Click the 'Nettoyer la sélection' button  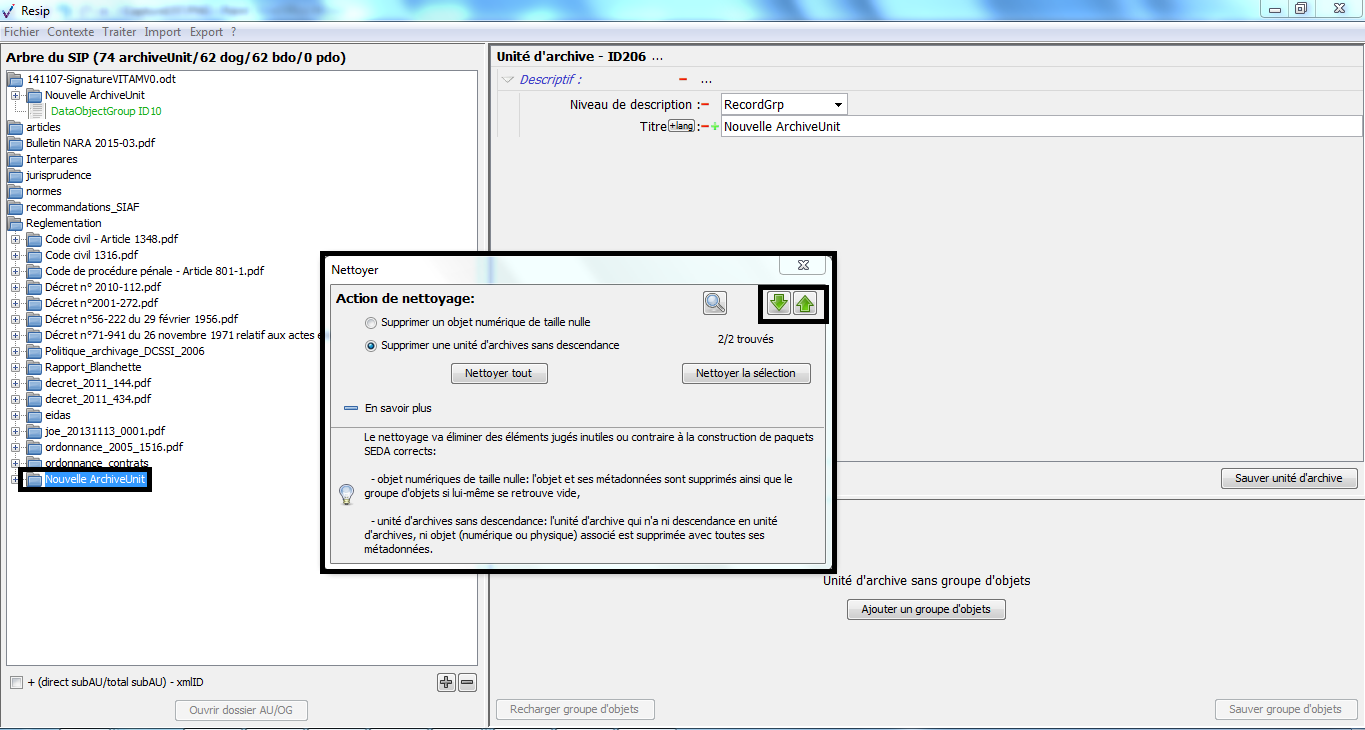tap(746, 373)
